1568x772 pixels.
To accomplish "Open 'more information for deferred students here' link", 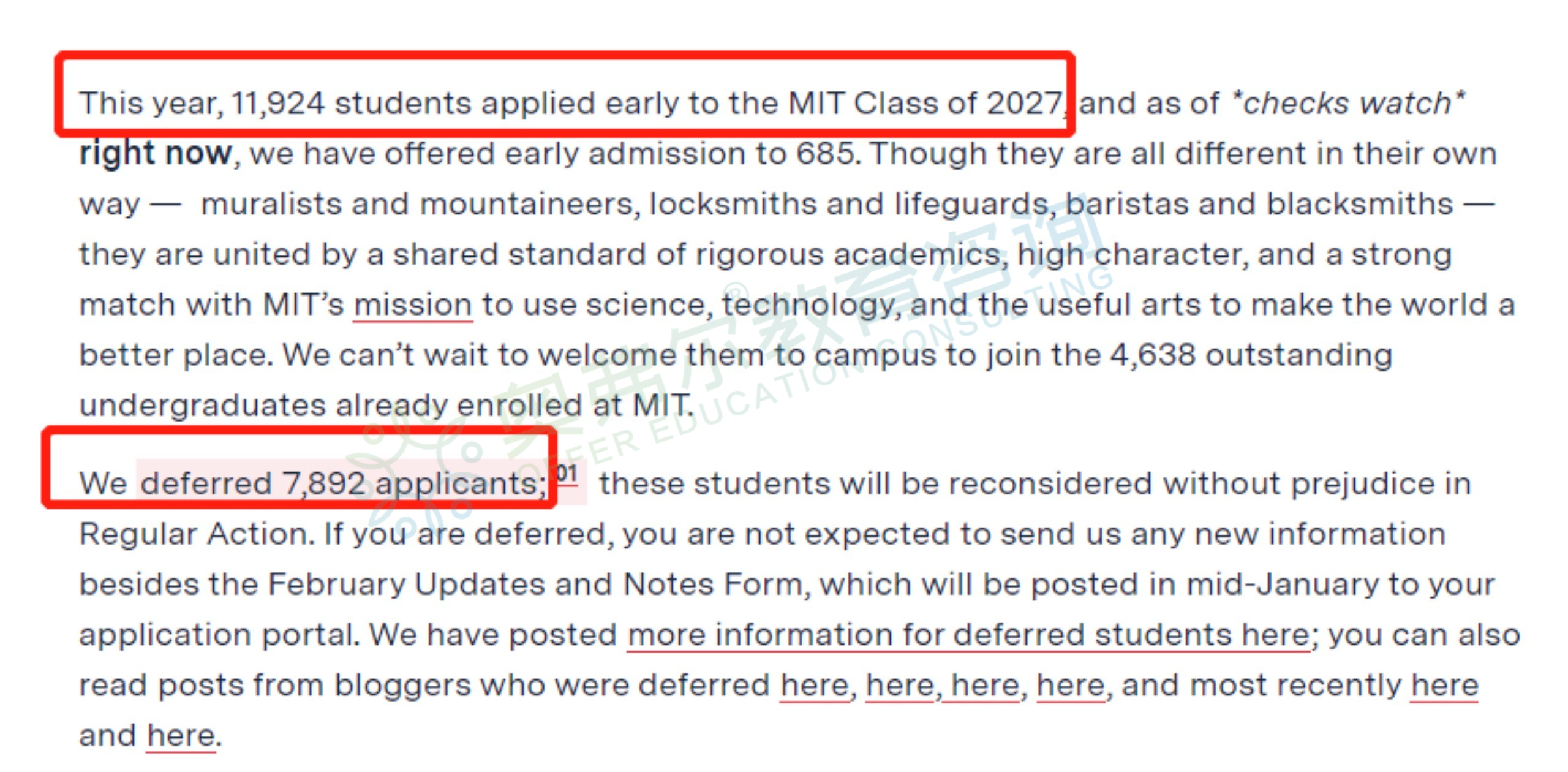I will (968, 634).
